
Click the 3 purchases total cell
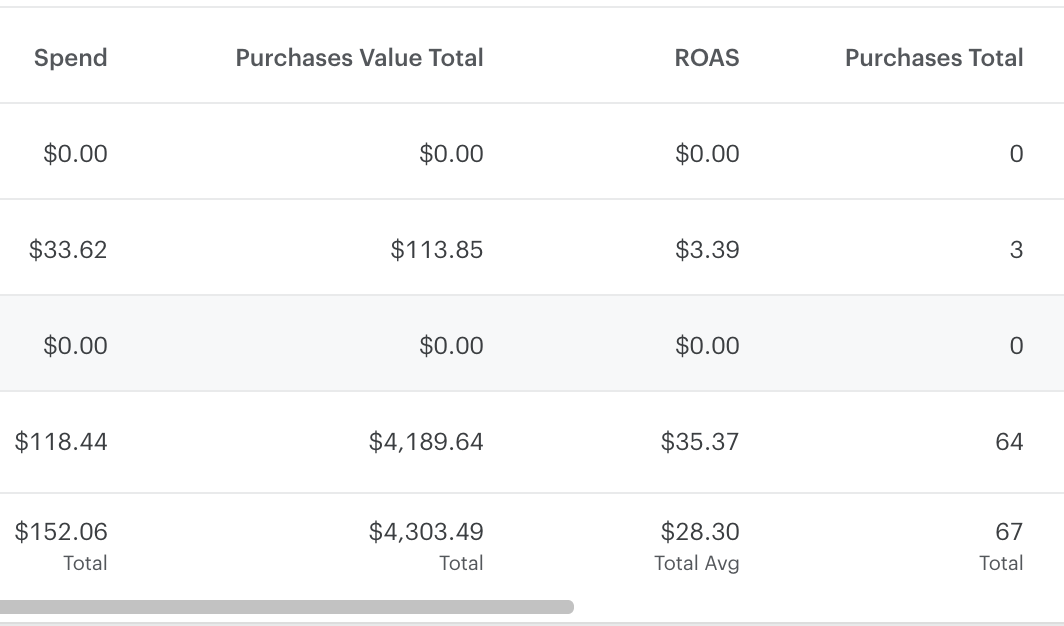[x=1016, y=250]
